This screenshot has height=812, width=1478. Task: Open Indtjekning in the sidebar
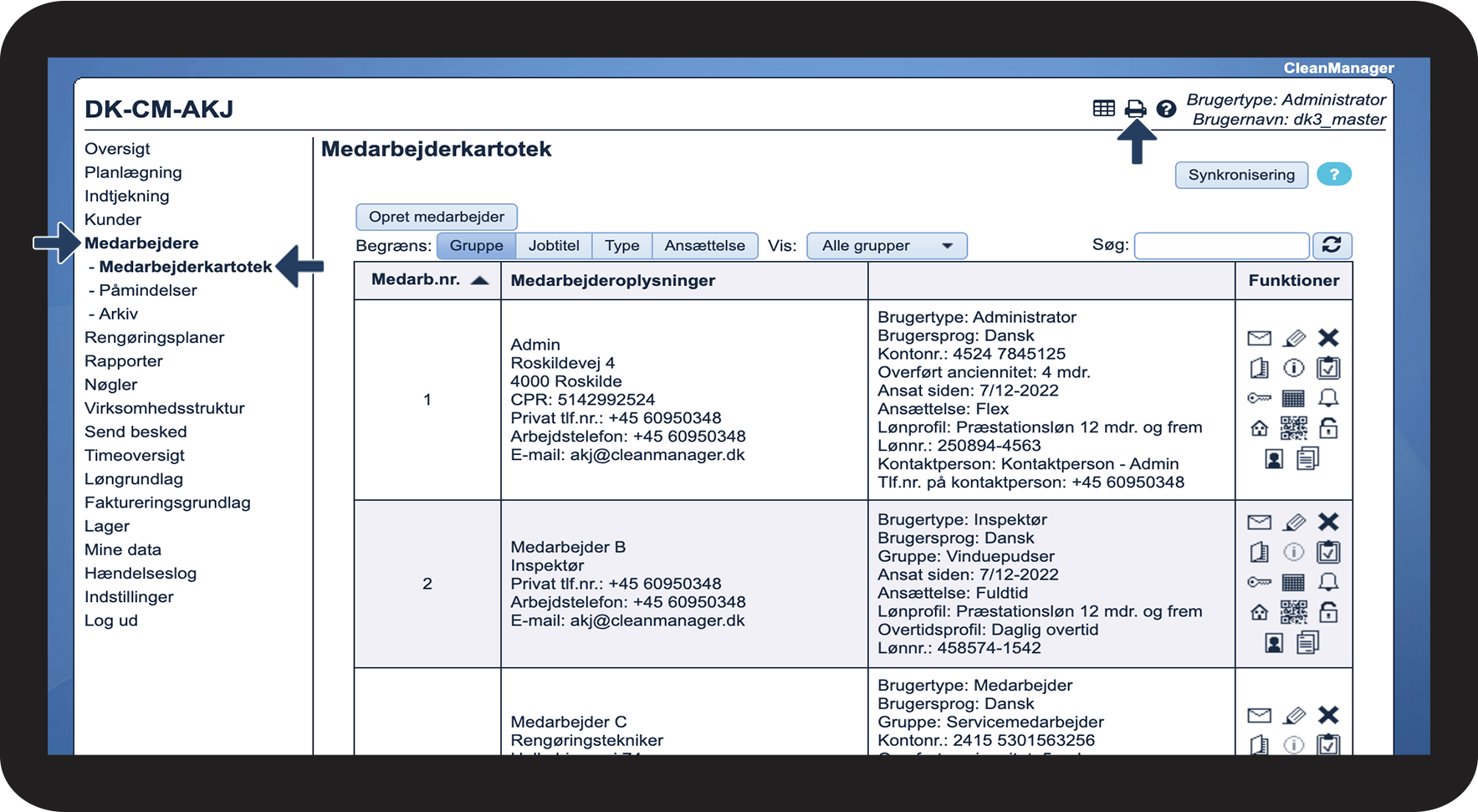[126, 196]
